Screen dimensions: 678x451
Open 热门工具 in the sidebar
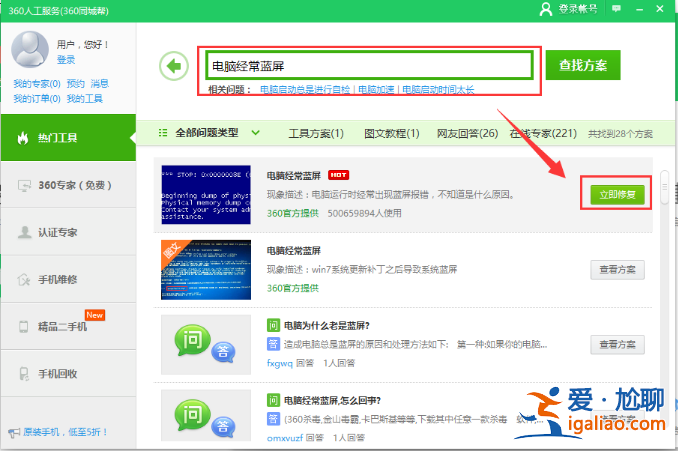pyautogui.click(x=68, y=138)
